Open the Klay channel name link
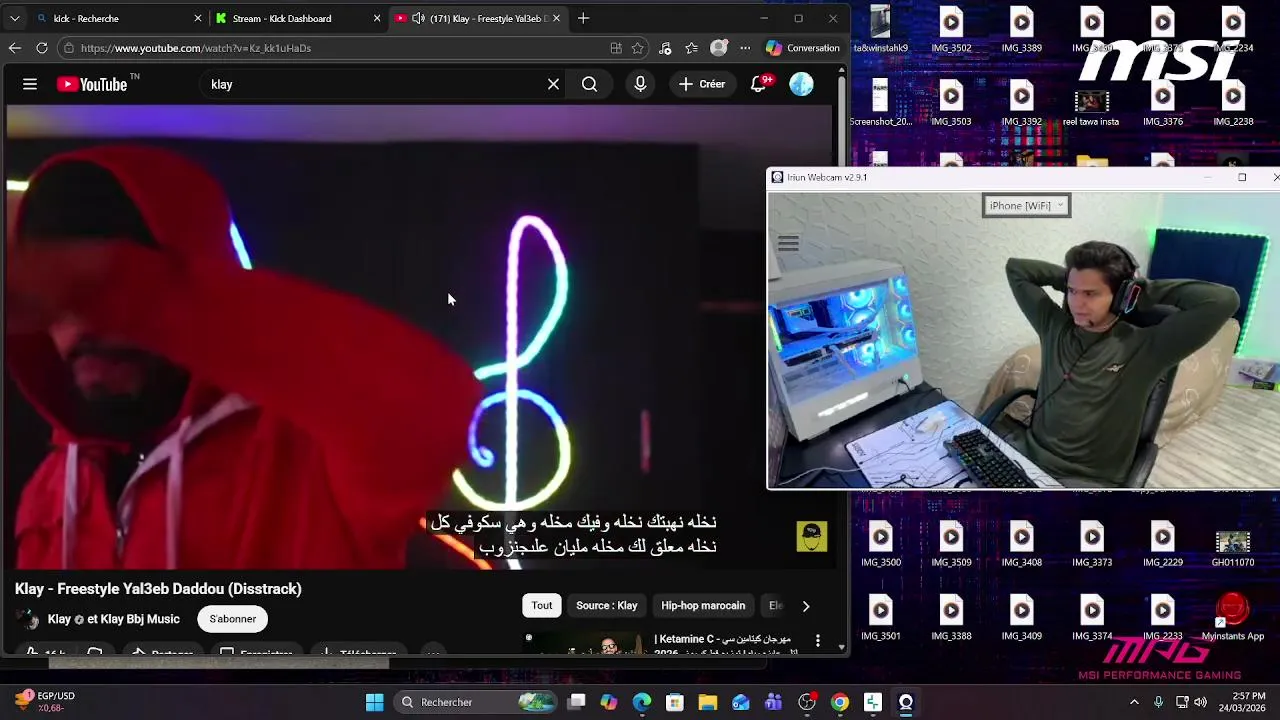Viewport: 1280px width, 720px height. coord(114,619)
